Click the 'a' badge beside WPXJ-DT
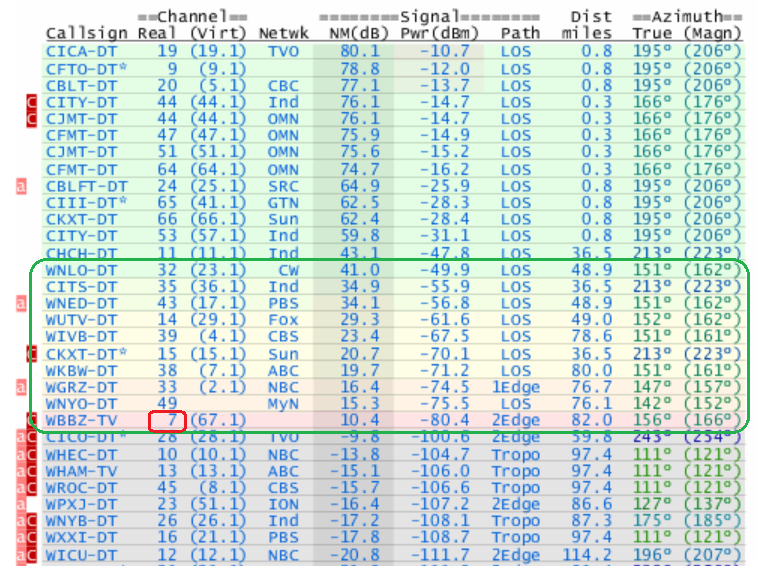This screenshot has height=566, width=760. click(21, 504)
